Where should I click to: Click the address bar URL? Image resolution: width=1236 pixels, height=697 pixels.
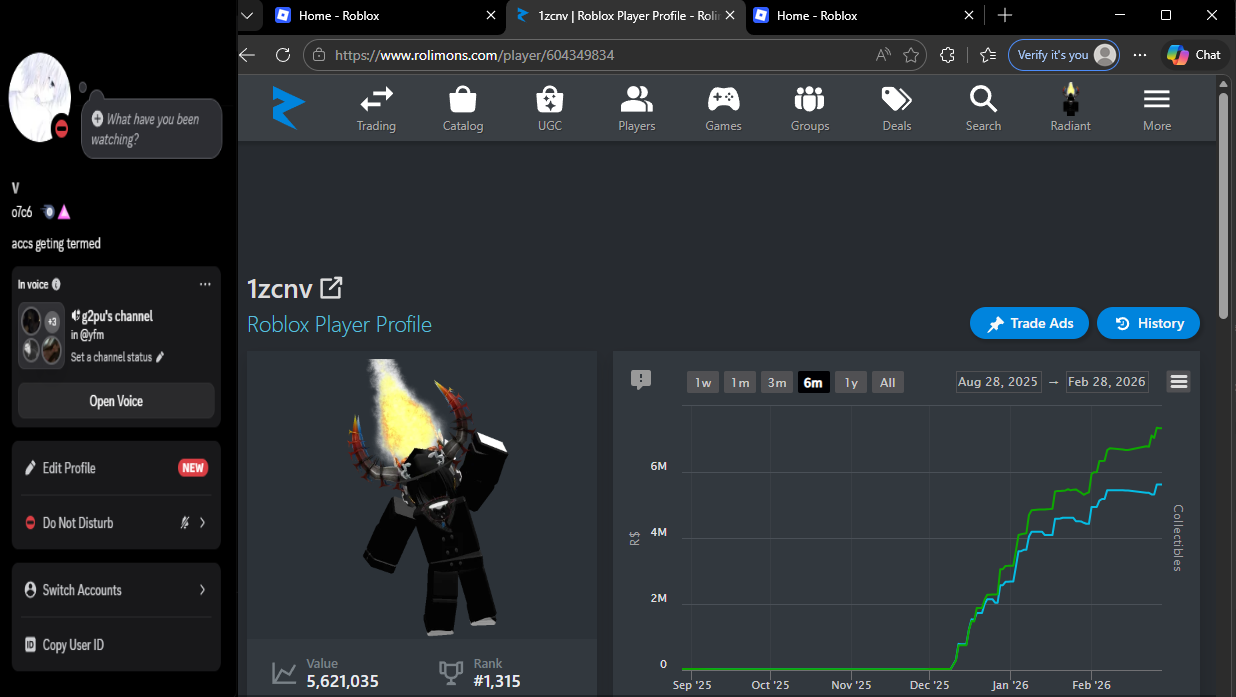coord(475,55)
